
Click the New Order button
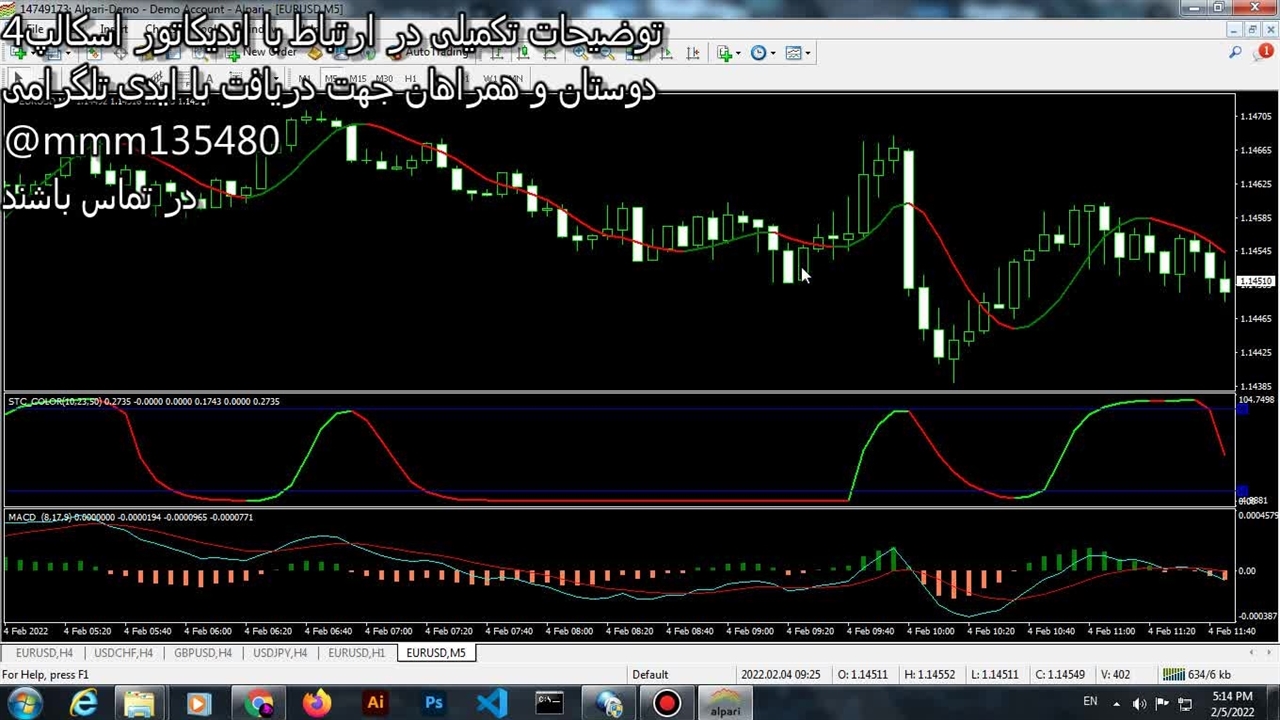point(262,52)
